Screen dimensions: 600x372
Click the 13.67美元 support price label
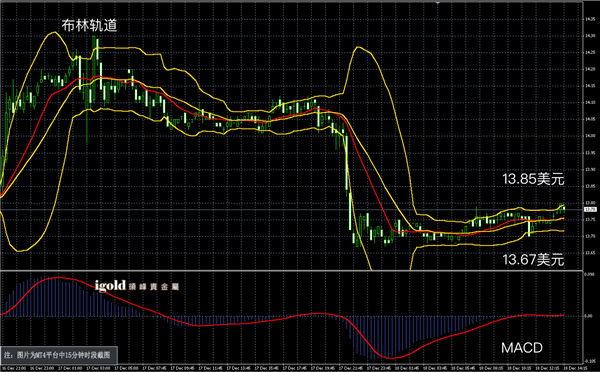pyautogui.click(x=533, y=259)
